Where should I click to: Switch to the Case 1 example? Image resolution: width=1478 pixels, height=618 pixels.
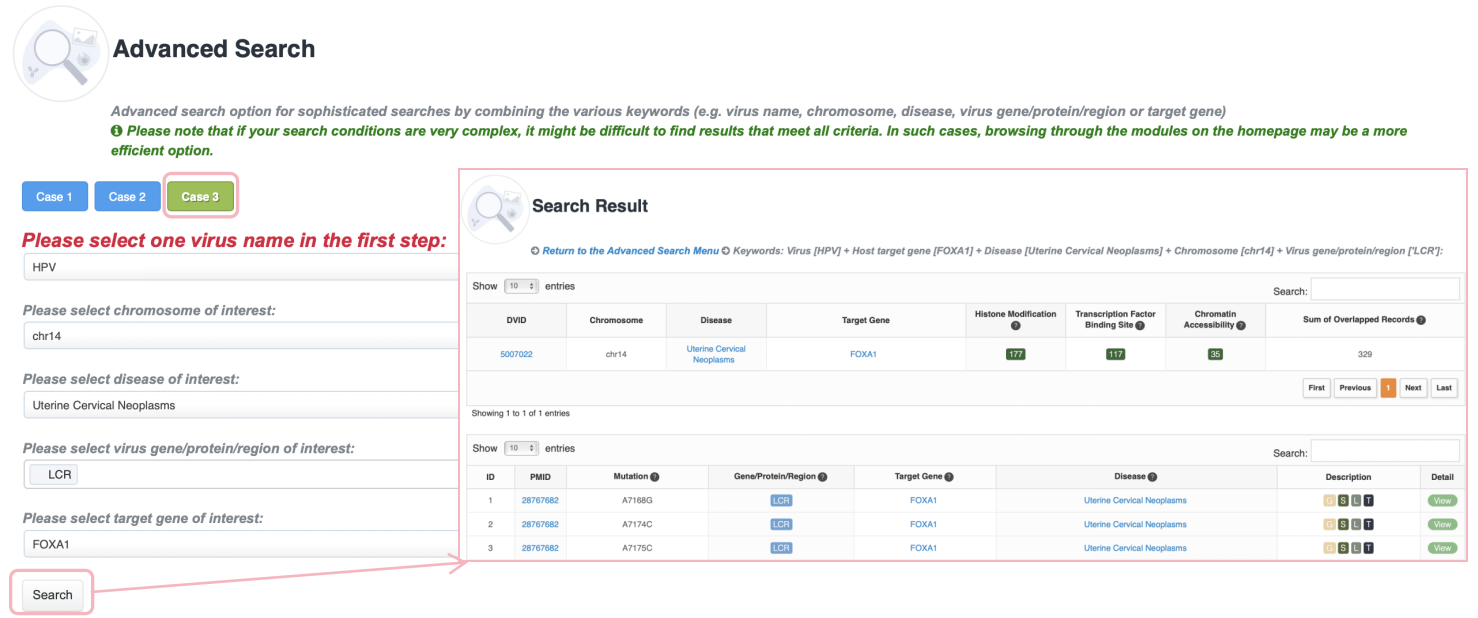click(54, 197)
